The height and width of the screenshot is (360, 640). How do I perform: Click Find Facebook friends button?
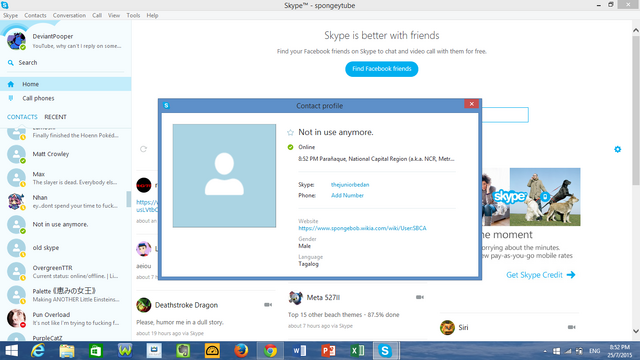click(382, 69)
